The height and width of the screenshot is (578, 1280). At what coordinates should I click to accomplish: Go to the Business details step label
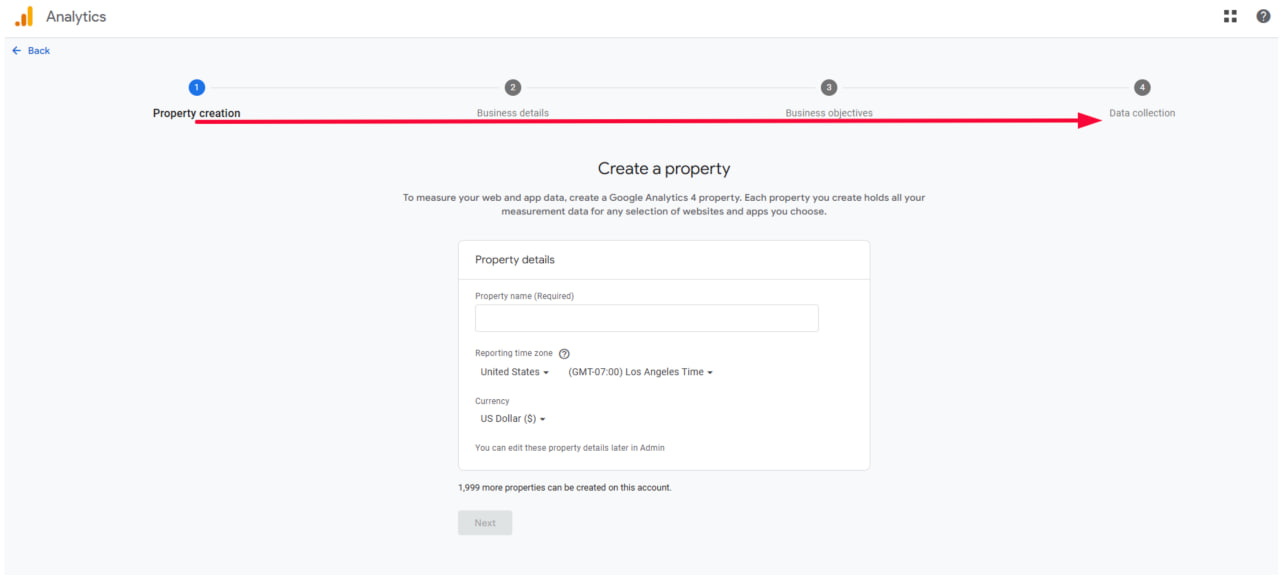point(513,113)
